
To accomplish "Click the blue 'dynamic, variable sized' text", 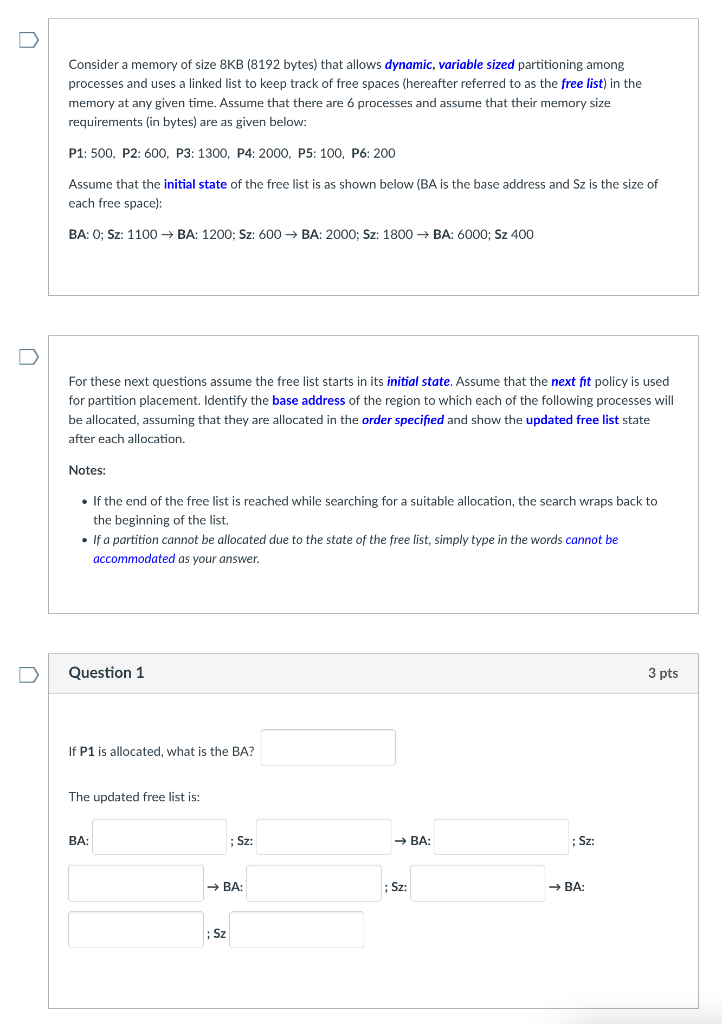I will 450,65.
